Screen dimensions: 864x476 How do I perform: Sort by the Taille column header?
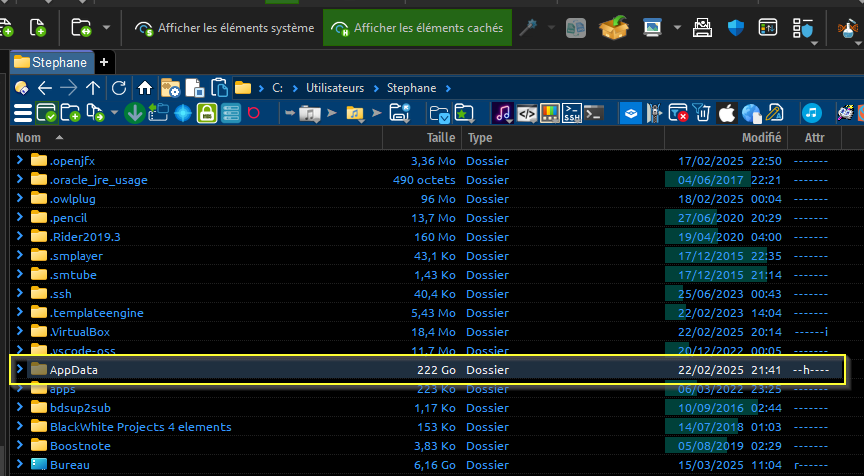click(x=440, y=137)
